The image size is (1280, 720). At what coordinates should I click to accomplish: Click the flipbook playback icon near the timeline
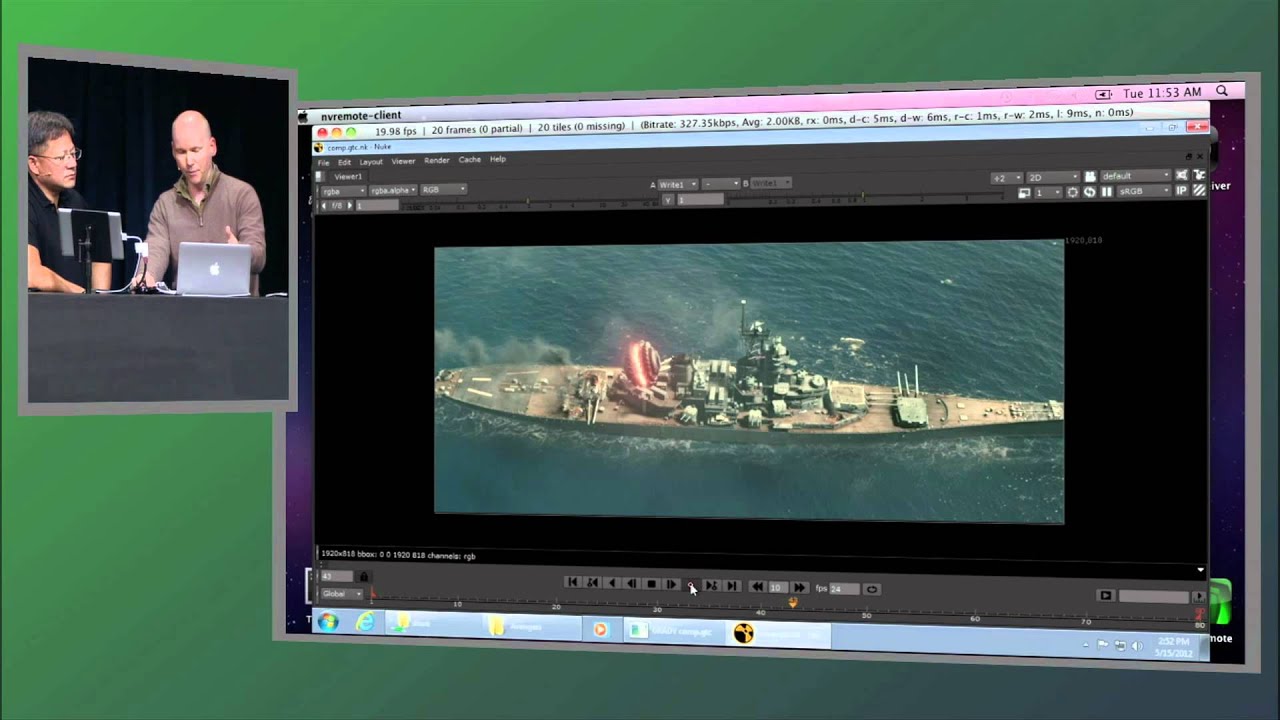tap(1105, 596)
